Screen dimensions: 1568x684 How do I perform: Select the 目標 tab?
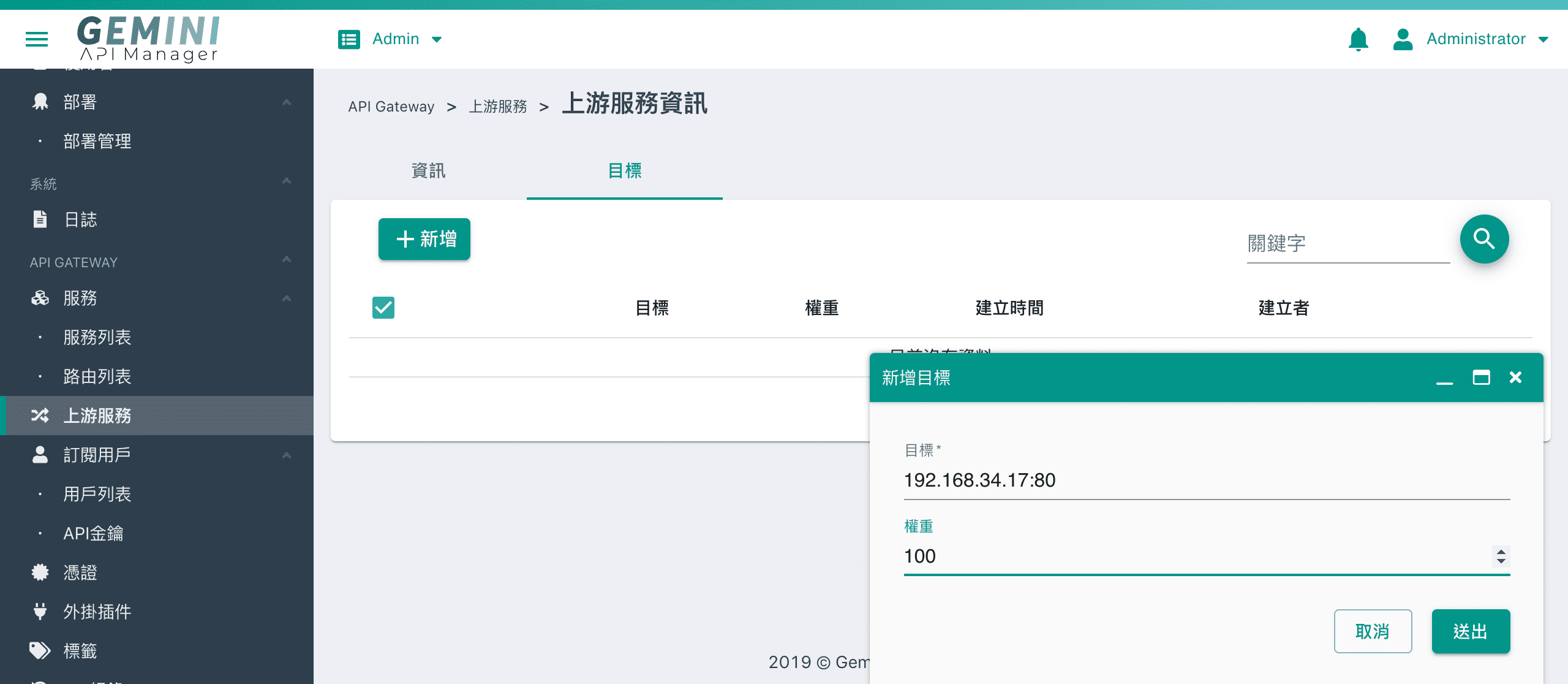(625, 170)
